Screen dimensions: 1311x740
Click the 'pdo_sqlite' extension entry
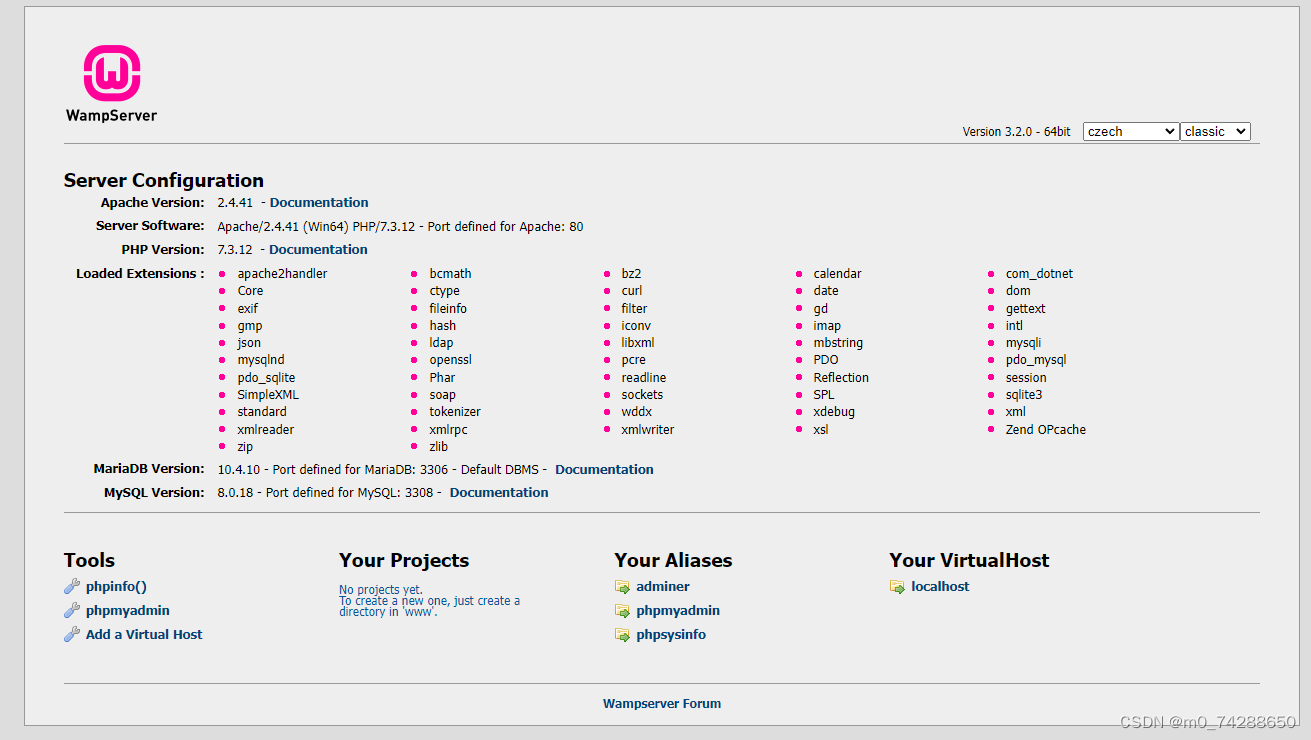pos(267,378)
